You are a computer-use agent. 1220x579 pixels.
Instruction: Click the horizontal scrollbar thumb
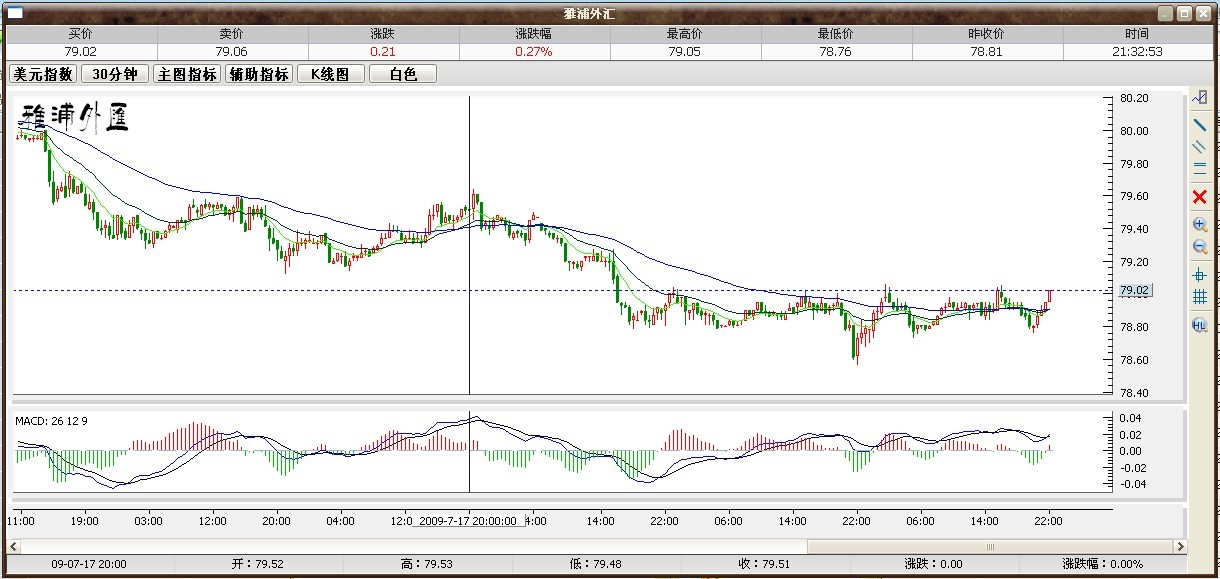click(990, 547)
